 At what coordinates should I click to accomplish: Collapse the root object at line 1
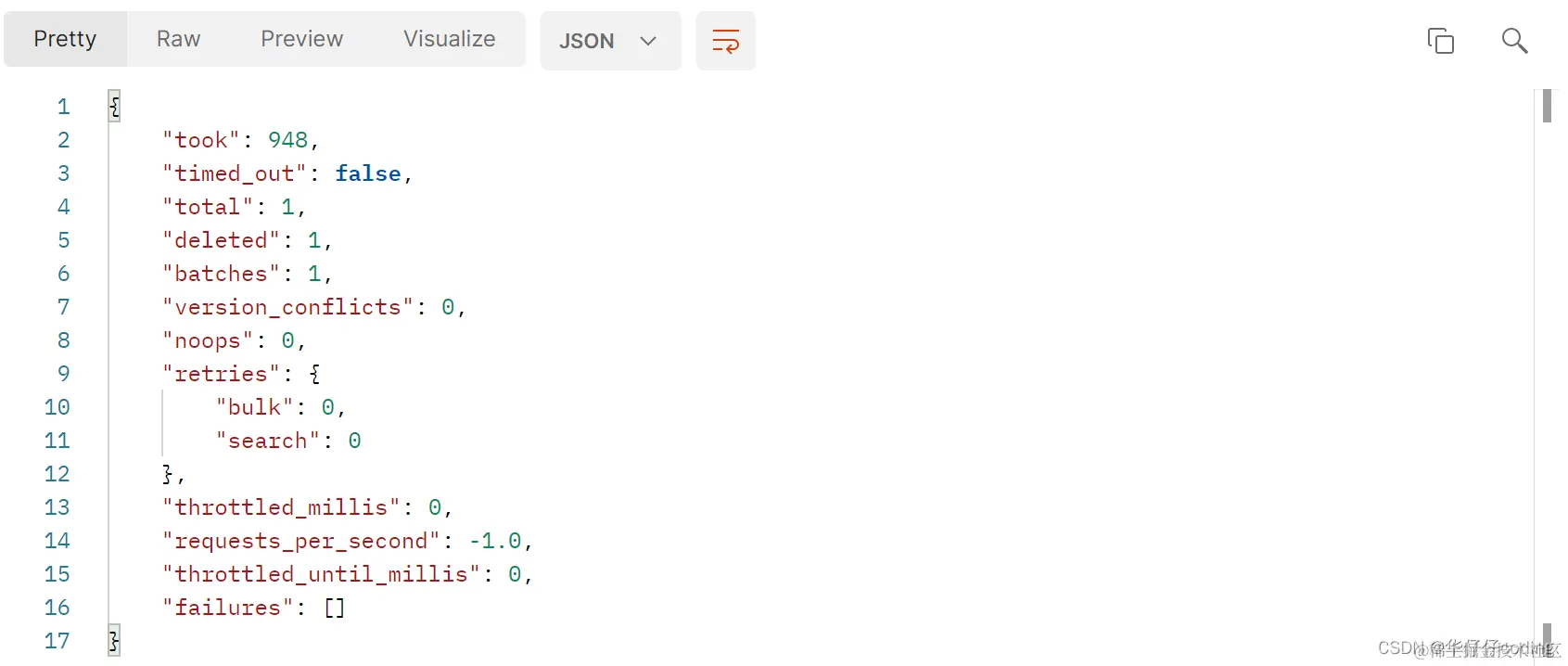point(115,107)
